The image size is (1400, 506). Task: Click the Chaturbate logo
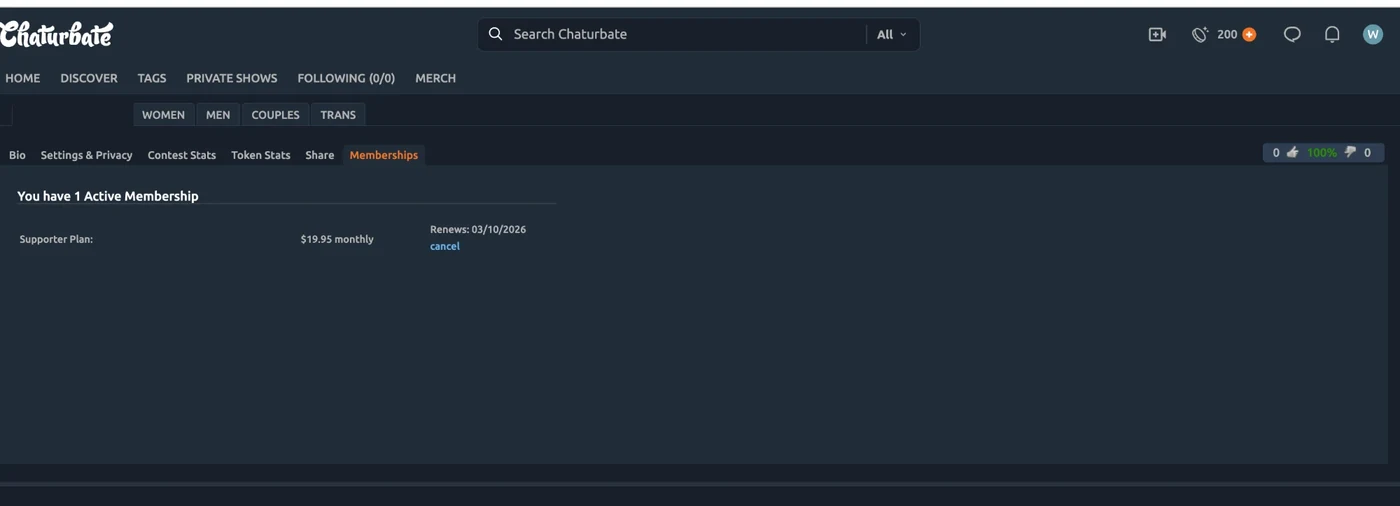[56, 34]
